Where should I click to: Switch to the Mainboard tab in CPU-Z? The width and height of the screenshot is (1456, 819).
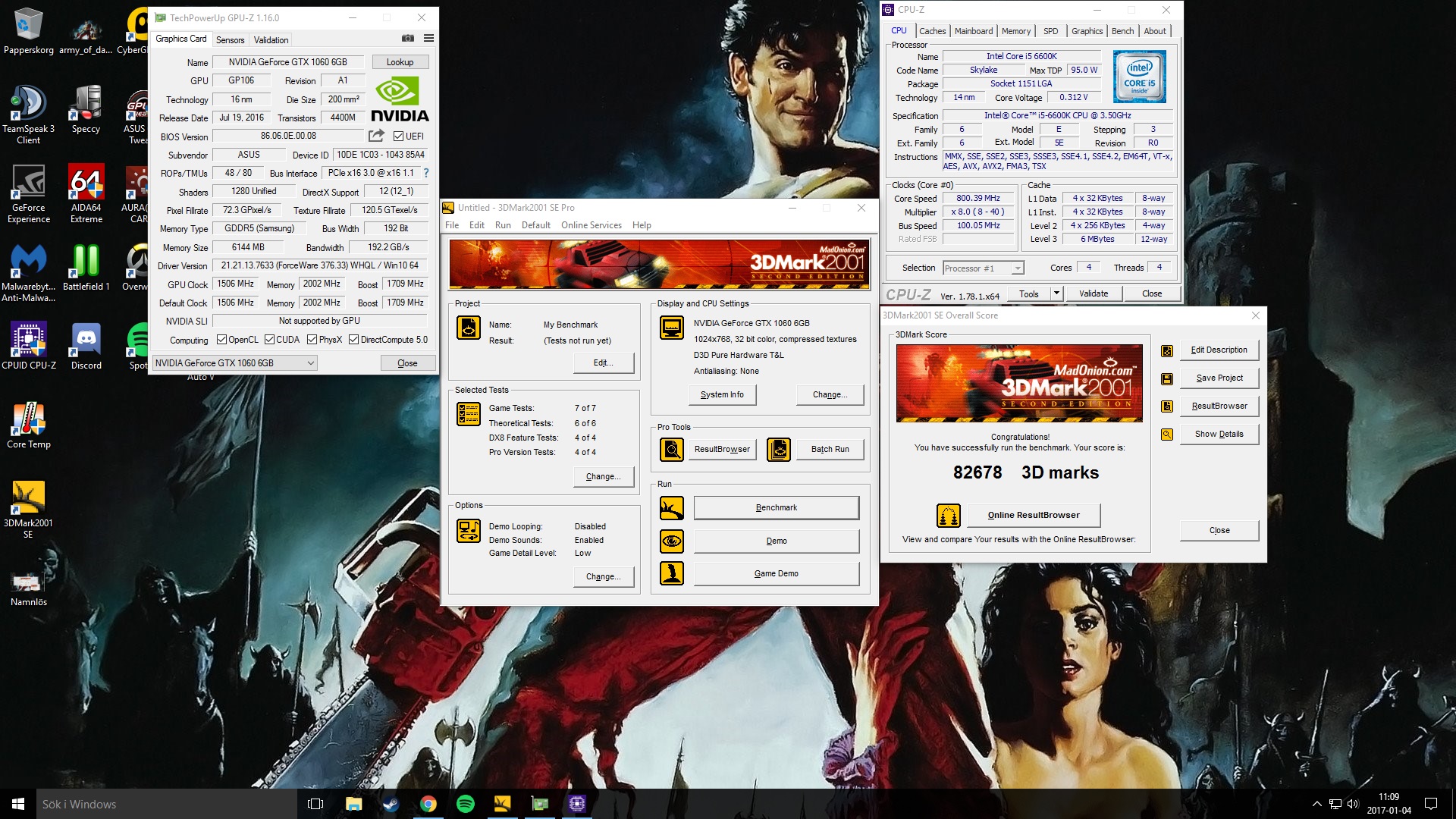tap(974, 31)
